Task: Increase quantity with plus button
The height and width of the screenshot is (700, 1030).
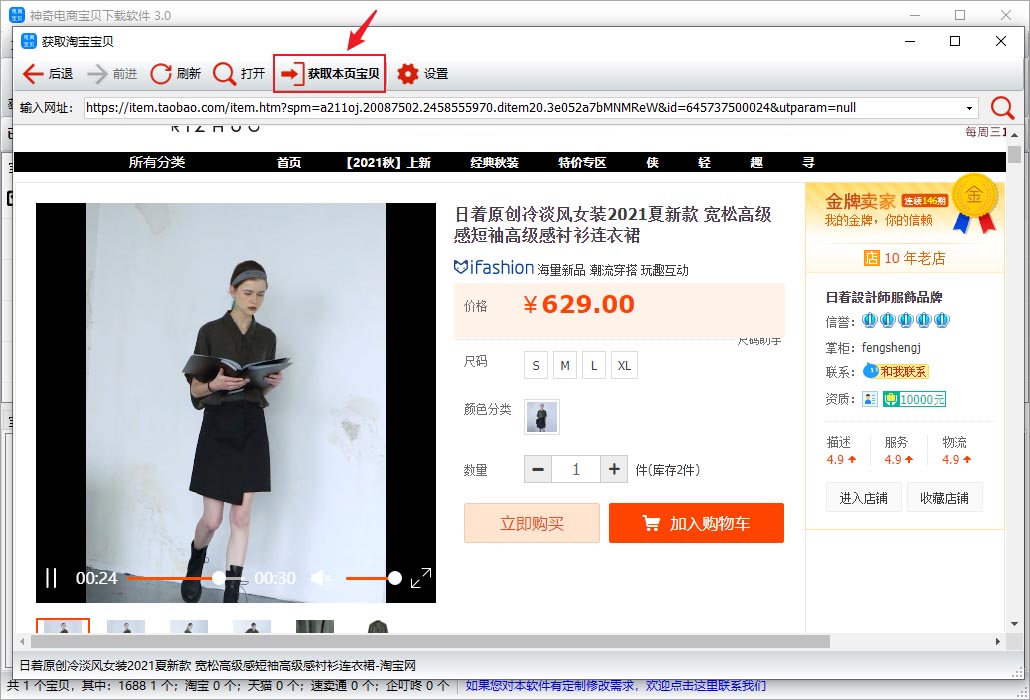Action: [614, 470]
